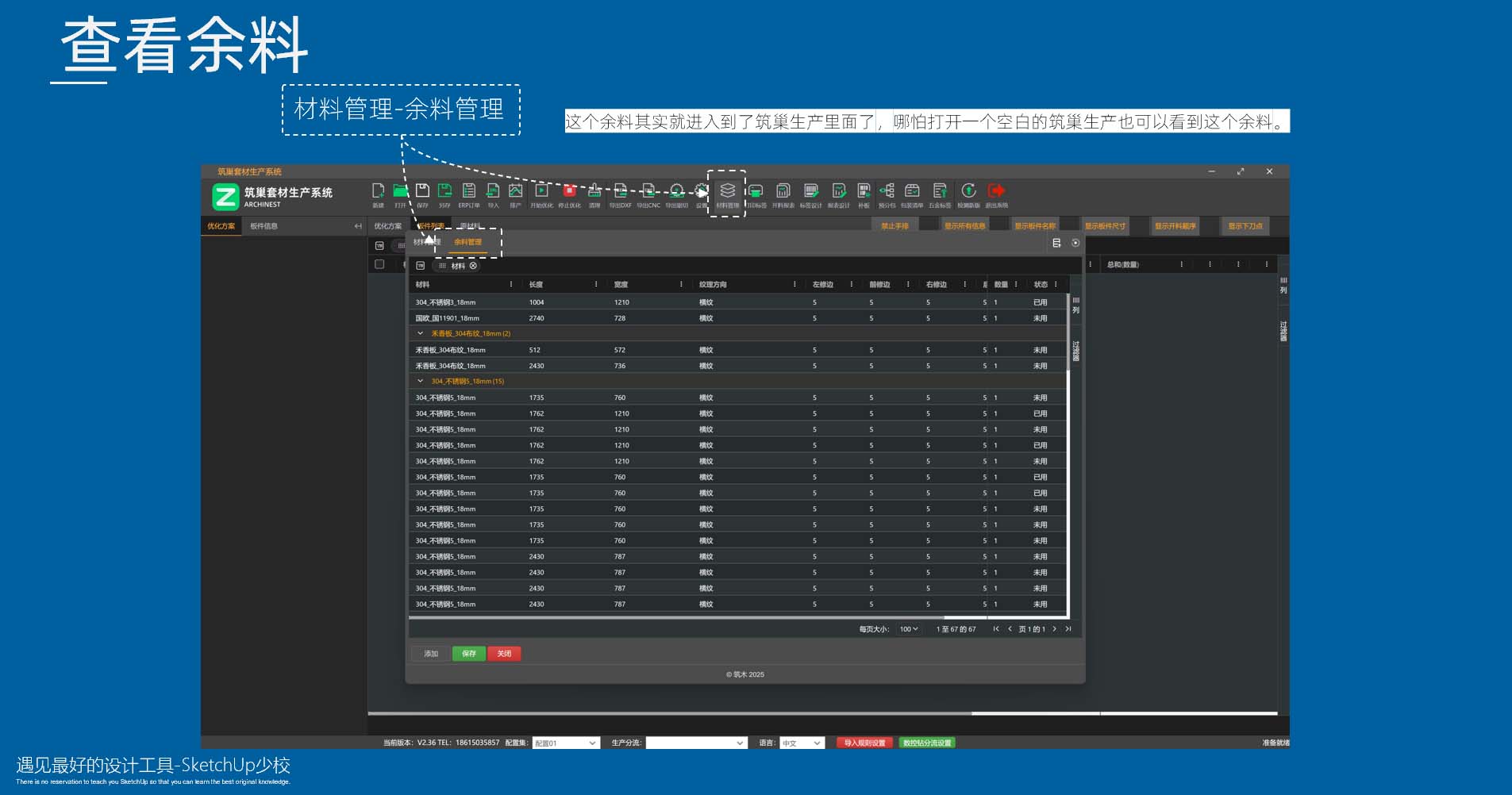
Task: Click the 开始优化 play icon
Action: click(541, 193)
